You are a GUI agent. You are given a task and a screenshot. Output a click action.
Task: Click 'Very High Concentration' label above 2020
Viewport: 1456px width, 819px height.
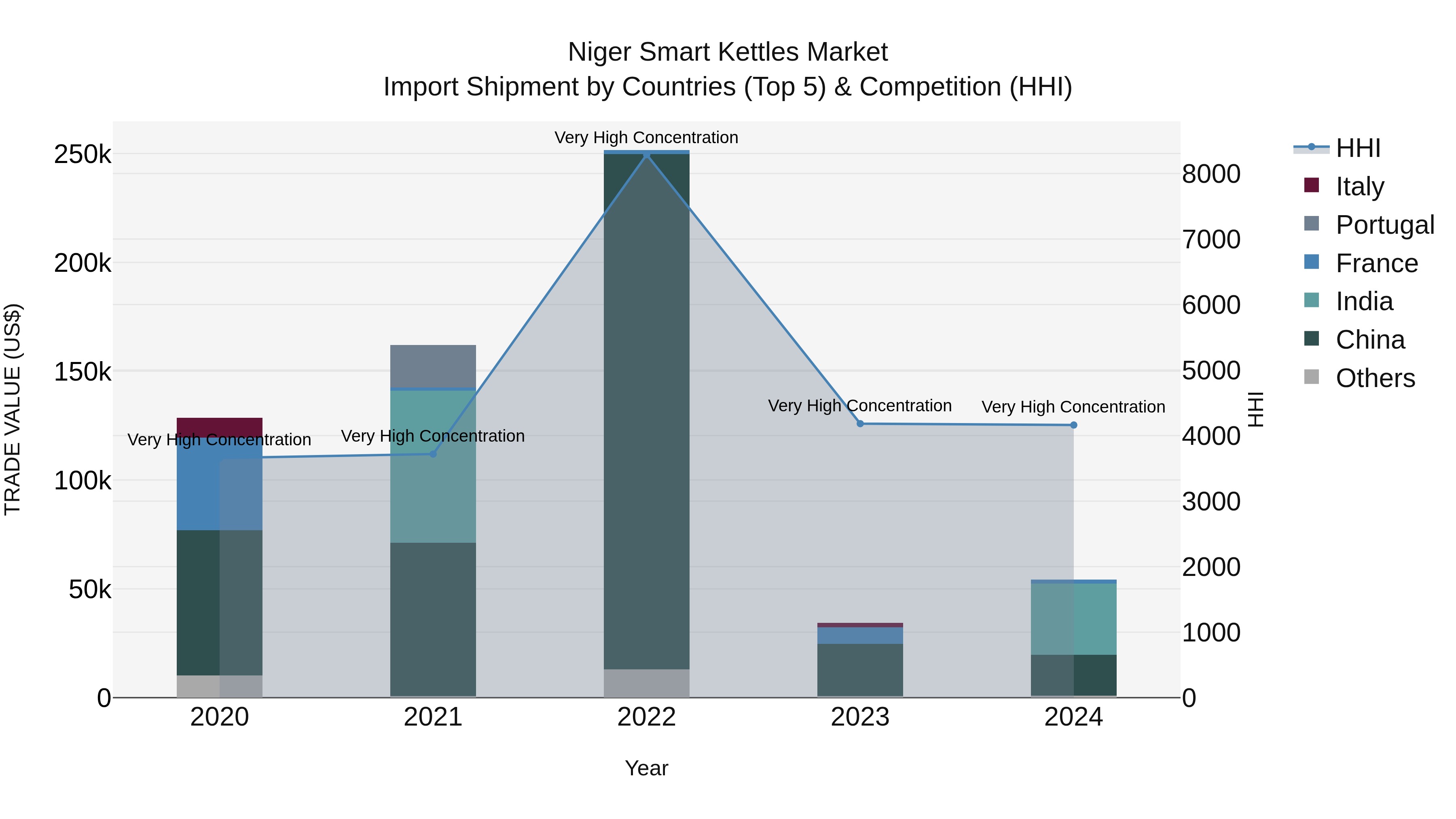pos(219,440)
